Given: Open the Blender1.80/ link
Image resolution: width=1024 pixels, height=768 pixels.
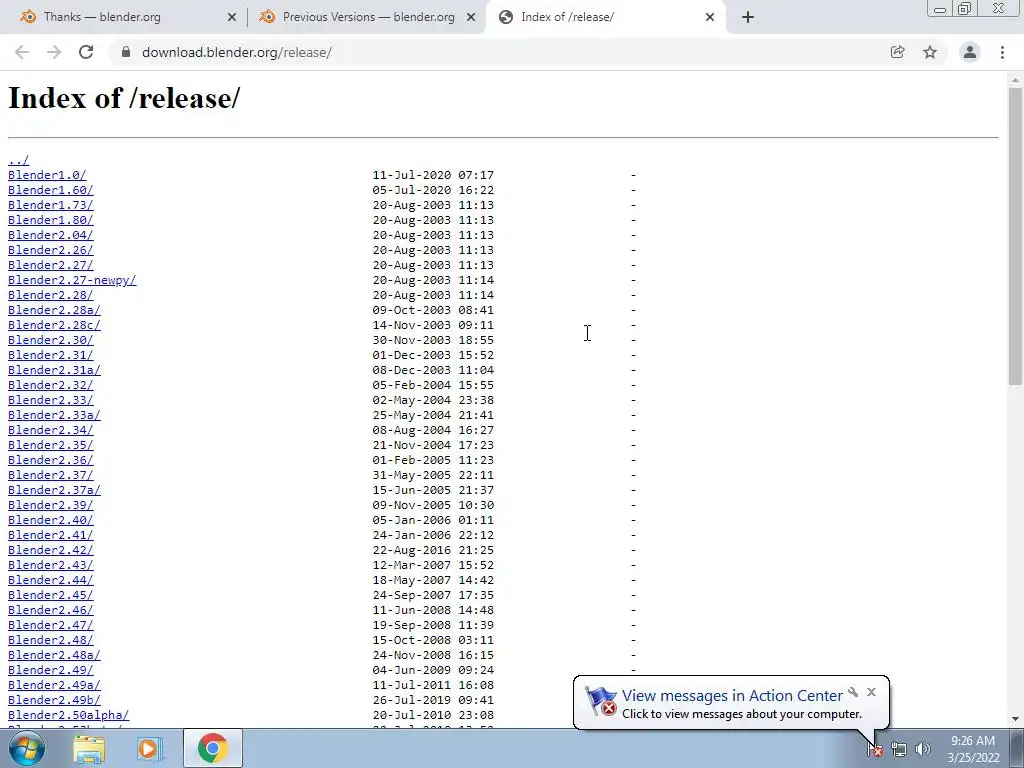Looking at the screenshot, I should click(50, 220).
